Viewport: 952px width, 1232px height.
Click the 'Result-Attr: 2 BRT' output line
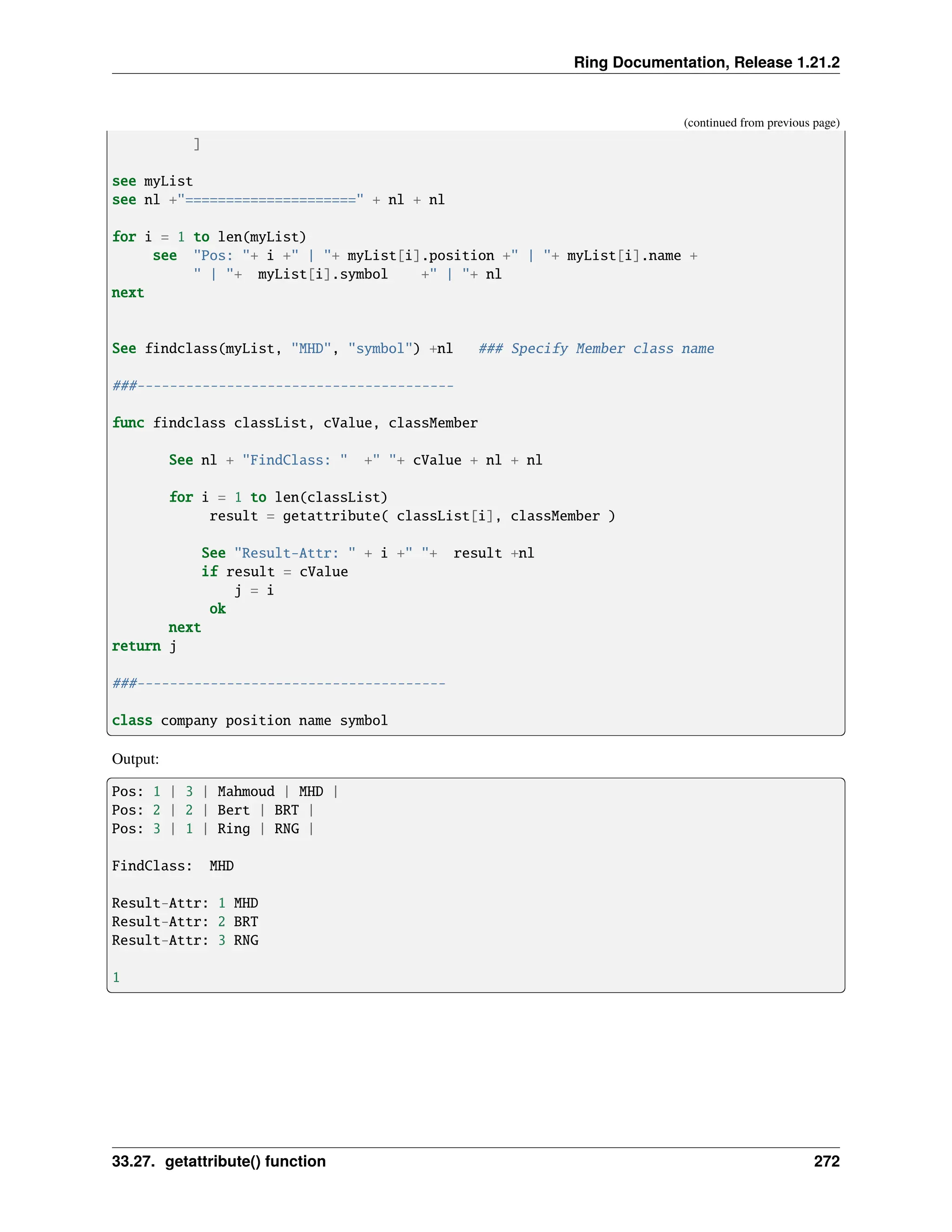[x=185, y=922]
